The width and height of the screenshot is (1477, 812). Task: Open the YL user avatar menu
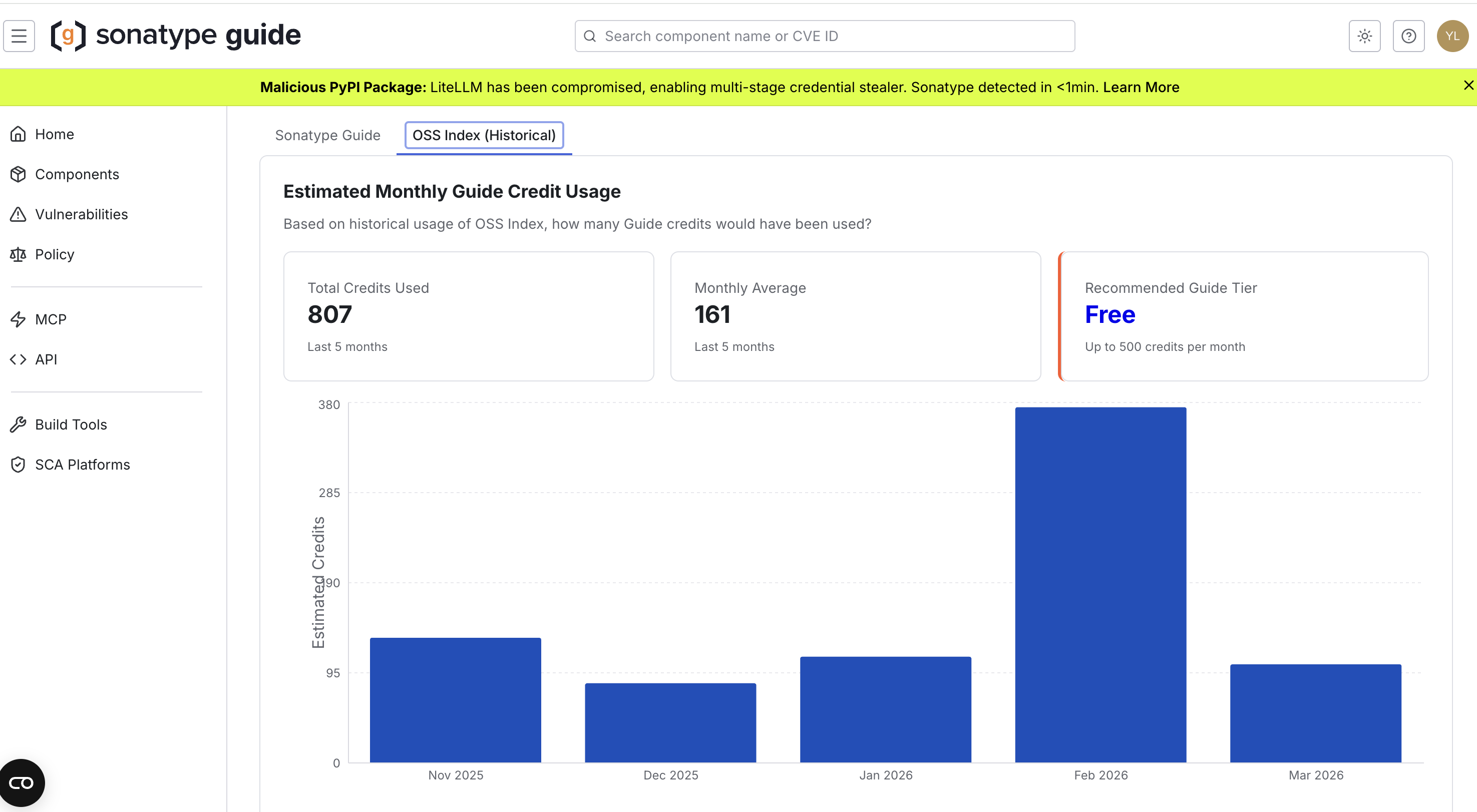click(x=1452, y=36)
